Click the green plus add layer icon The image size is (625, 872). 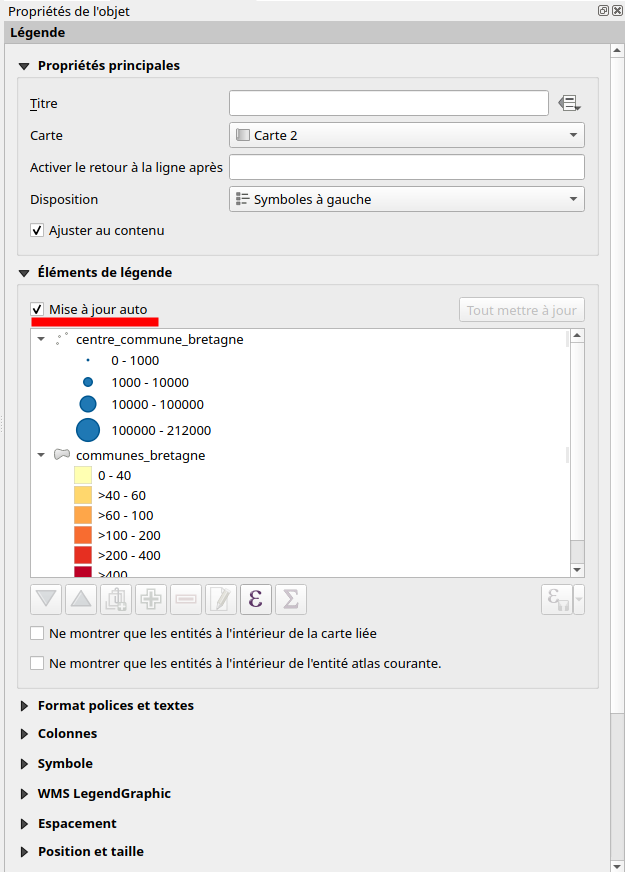[152, 599]
